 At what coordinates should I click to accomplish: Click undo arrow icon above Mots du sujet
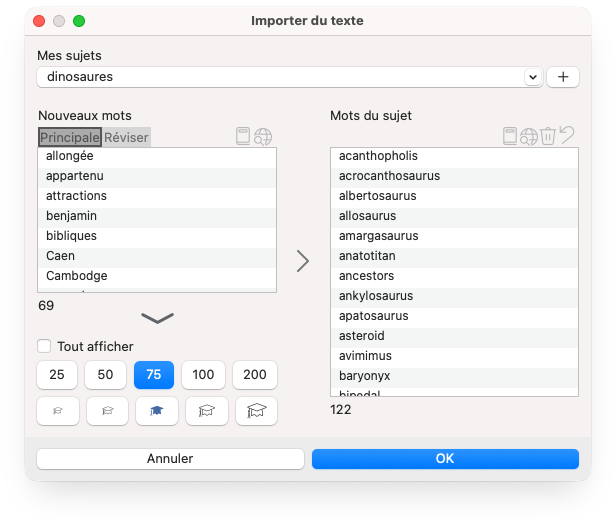click(x=567, y=136)
